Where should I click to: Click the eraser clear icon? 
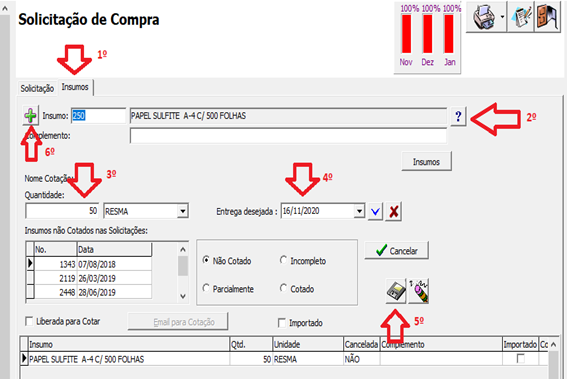pos(419,291)
